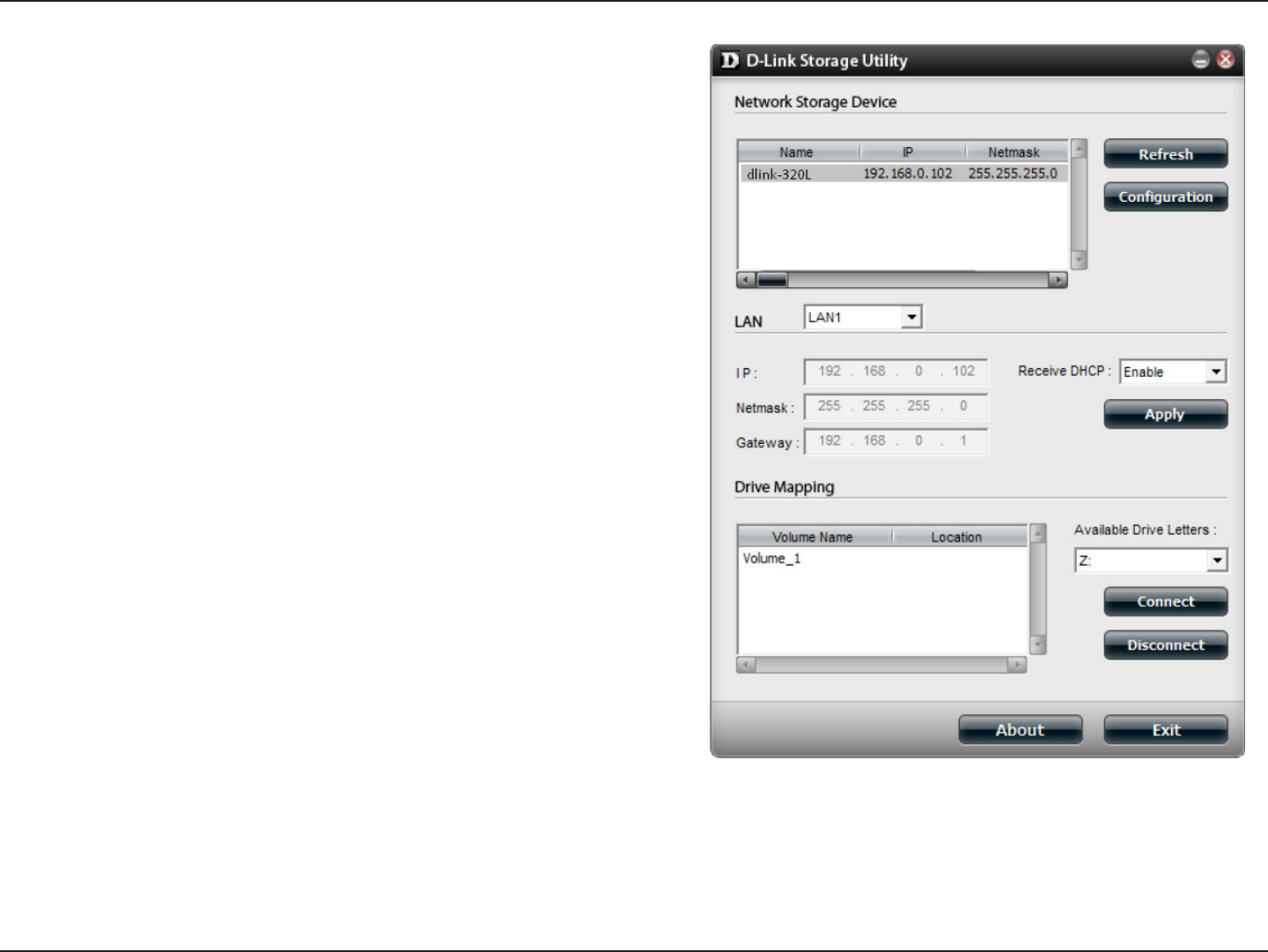This screenshot has height=952, width=1268.
Task: Refresh the network storage device list
Action: [1165, 154]
